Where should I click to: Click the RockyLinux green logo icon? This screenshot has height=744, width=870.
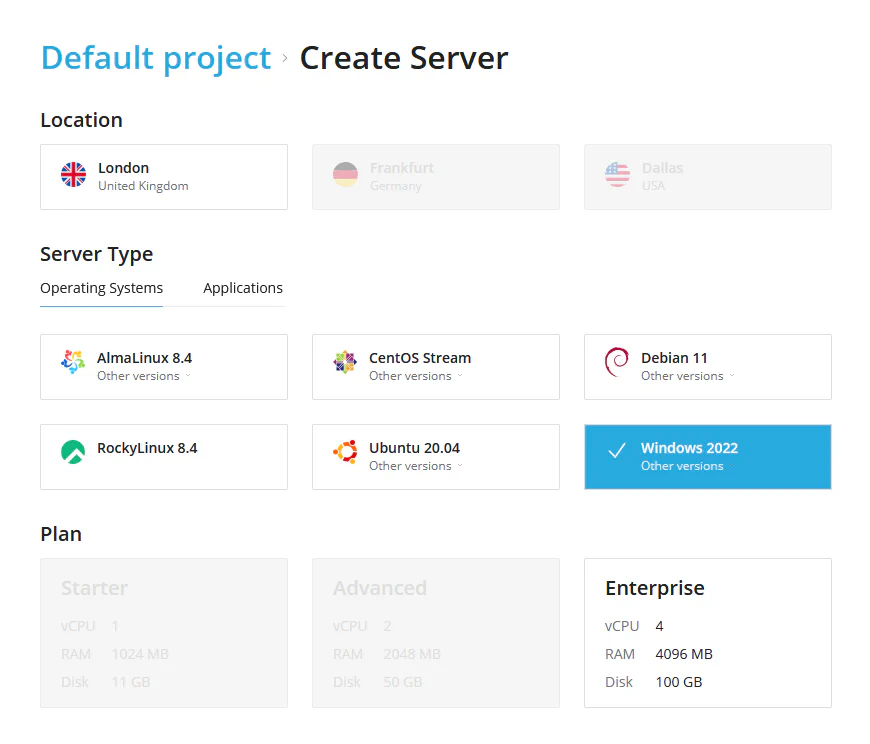(73, 452)
